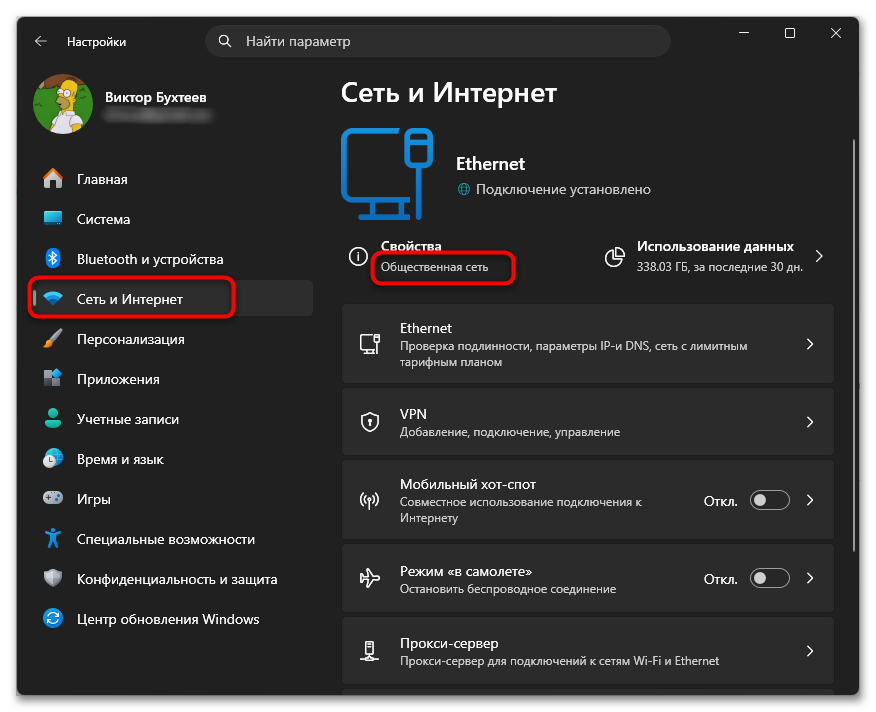Click the Сеть и Интернет page heading

[449, 93]
